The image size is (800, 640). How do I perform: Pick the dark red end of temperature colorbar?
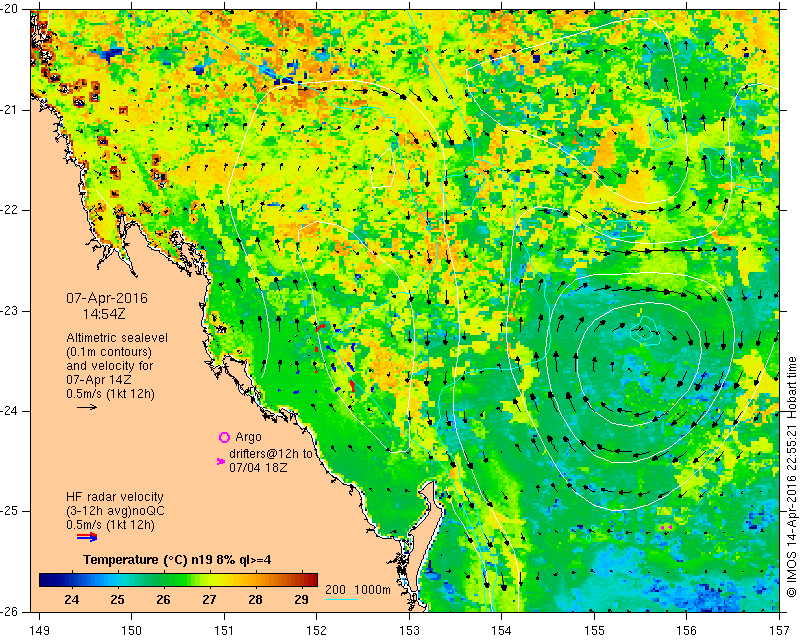click(313, 580)
